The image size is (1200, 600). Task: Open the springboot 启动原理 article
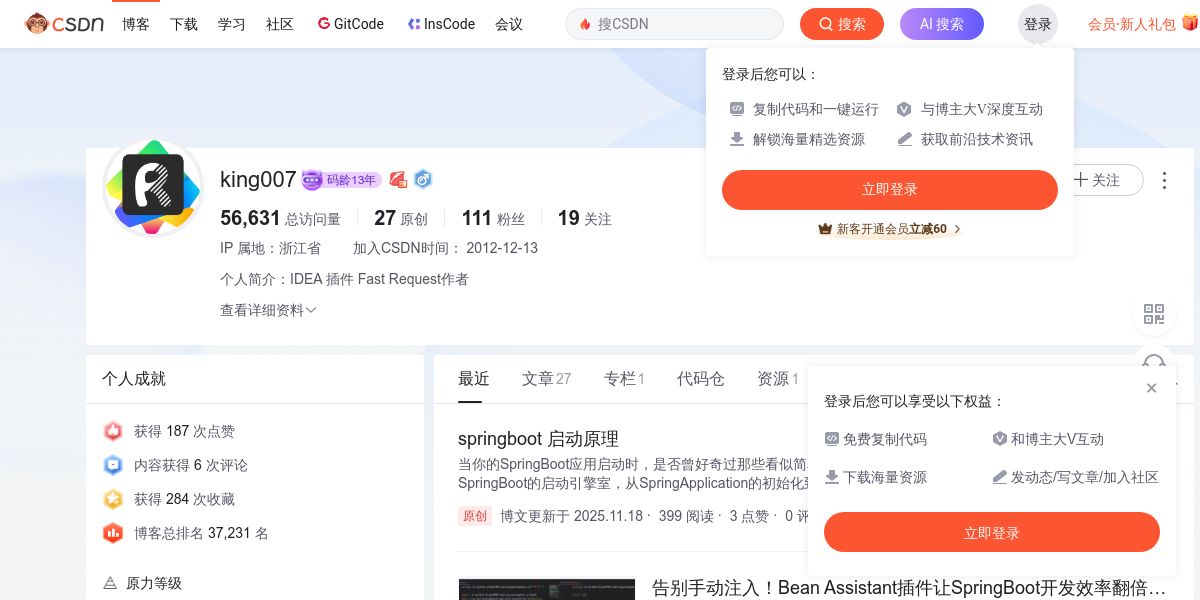[x=538, y=438]
